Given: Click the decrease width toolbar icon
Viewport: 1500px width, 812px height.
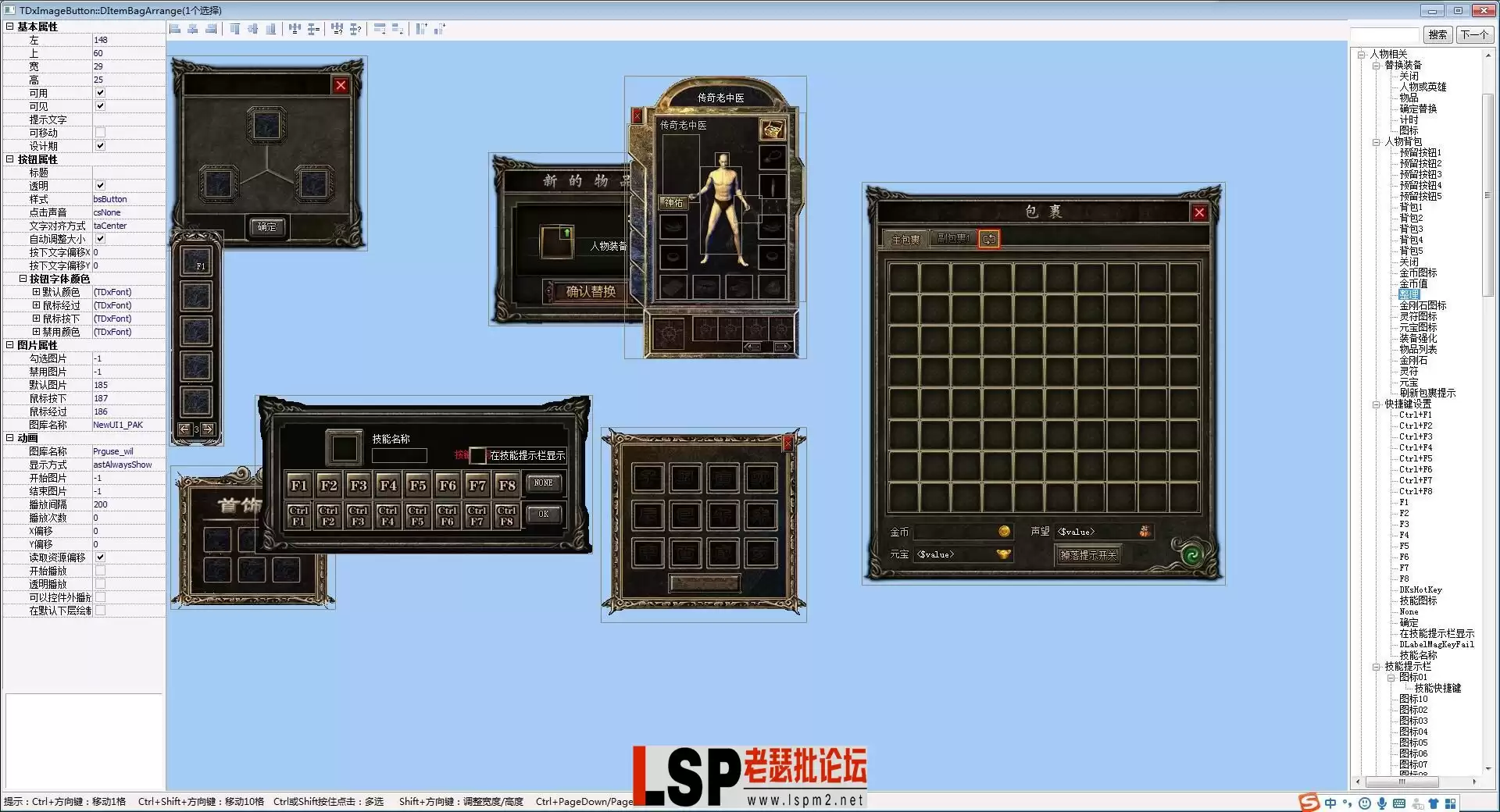Looking at the screenshot, I should [398, 29].
